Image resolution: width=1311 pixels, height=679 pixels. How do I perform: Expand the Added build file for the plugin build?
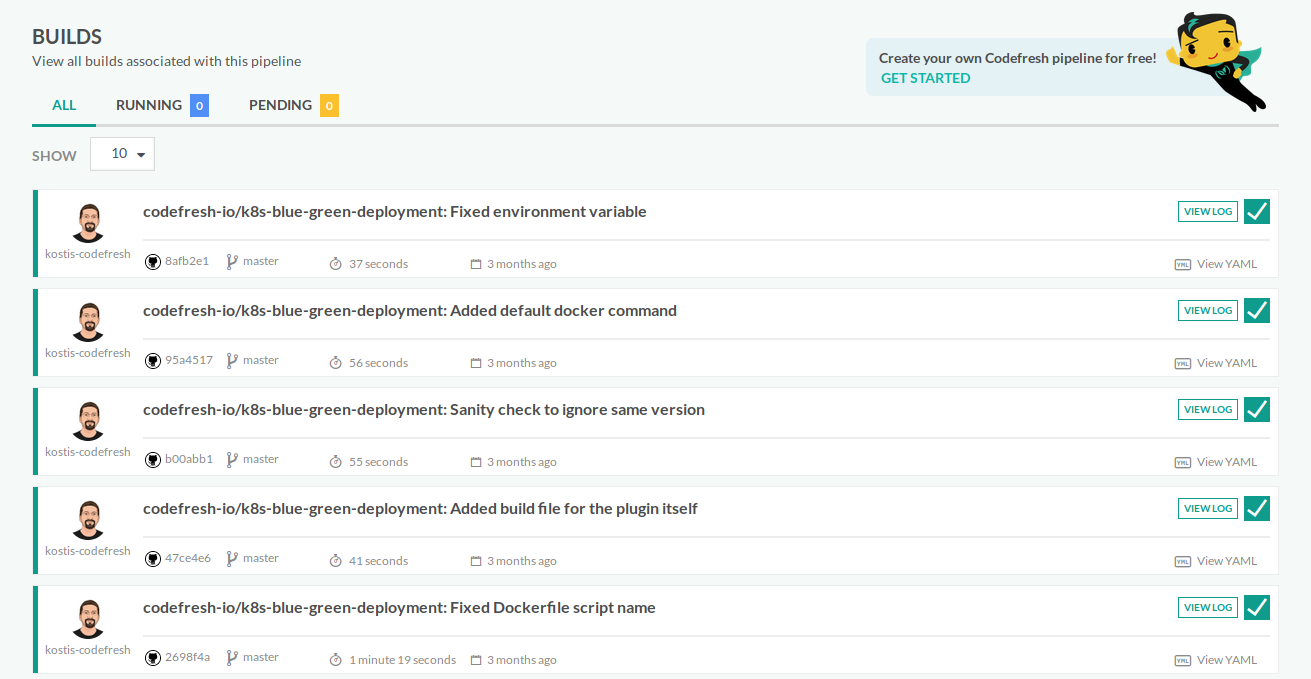click(420, 509)
